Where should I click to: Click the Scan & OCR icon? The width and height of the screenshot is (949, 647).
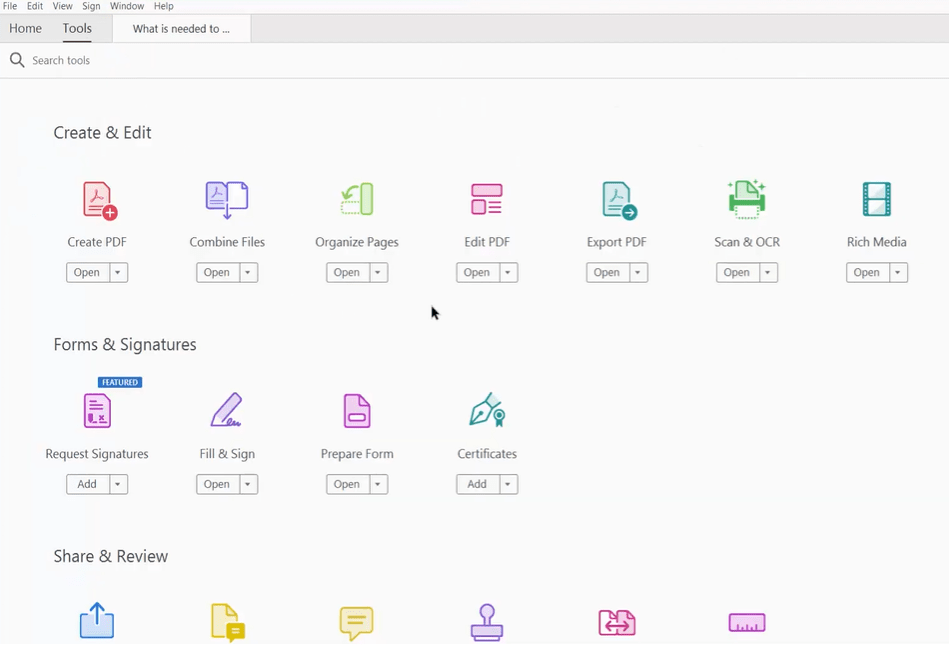(x=747, y=200)
